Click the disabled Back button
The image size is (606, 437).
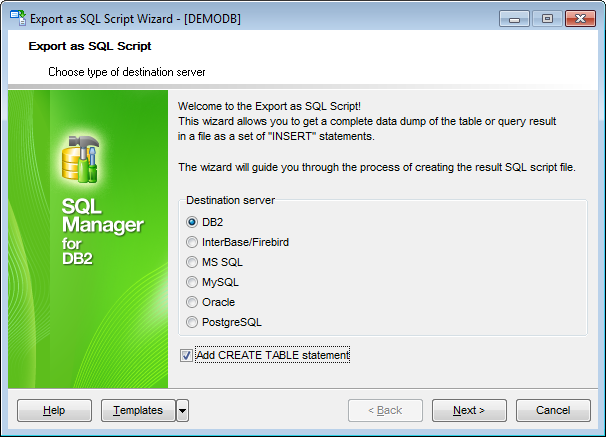[x=385, y=410]
